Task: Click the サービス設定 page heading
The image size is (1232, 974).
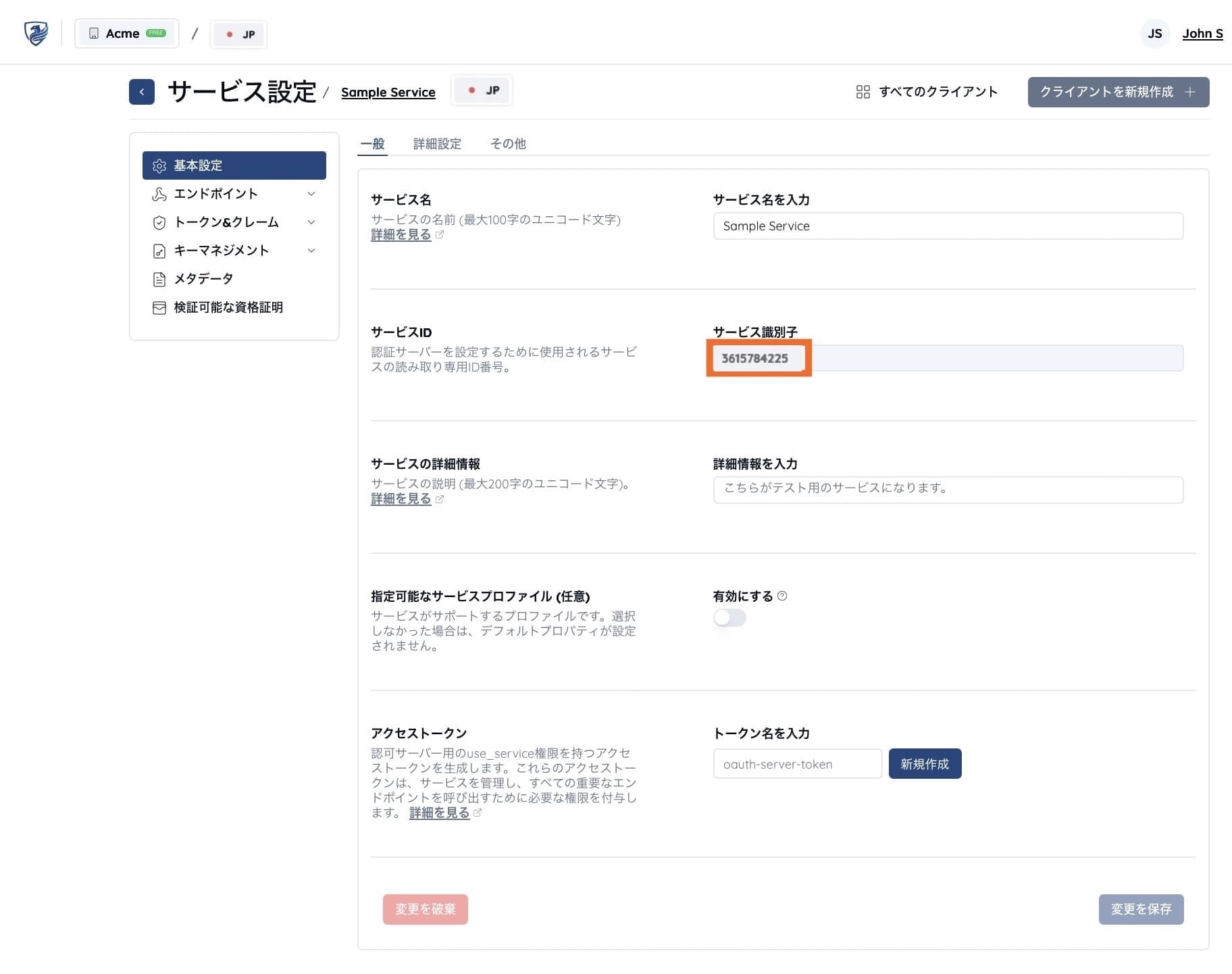Action: [242, 92]
